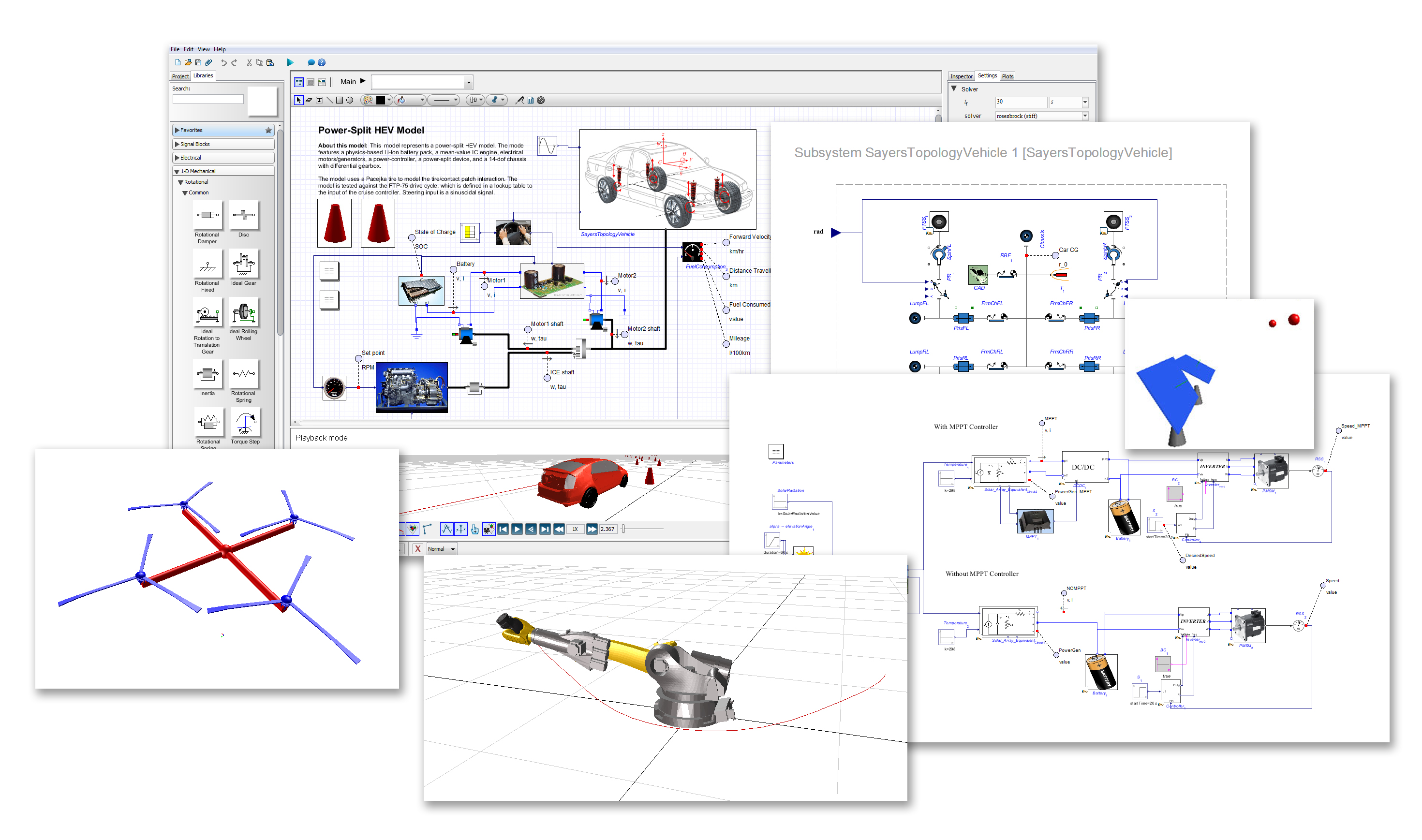The height and width of the screenshot is (840, 1422).
Task: Collapse the Solver settings section
Action: 954,89
